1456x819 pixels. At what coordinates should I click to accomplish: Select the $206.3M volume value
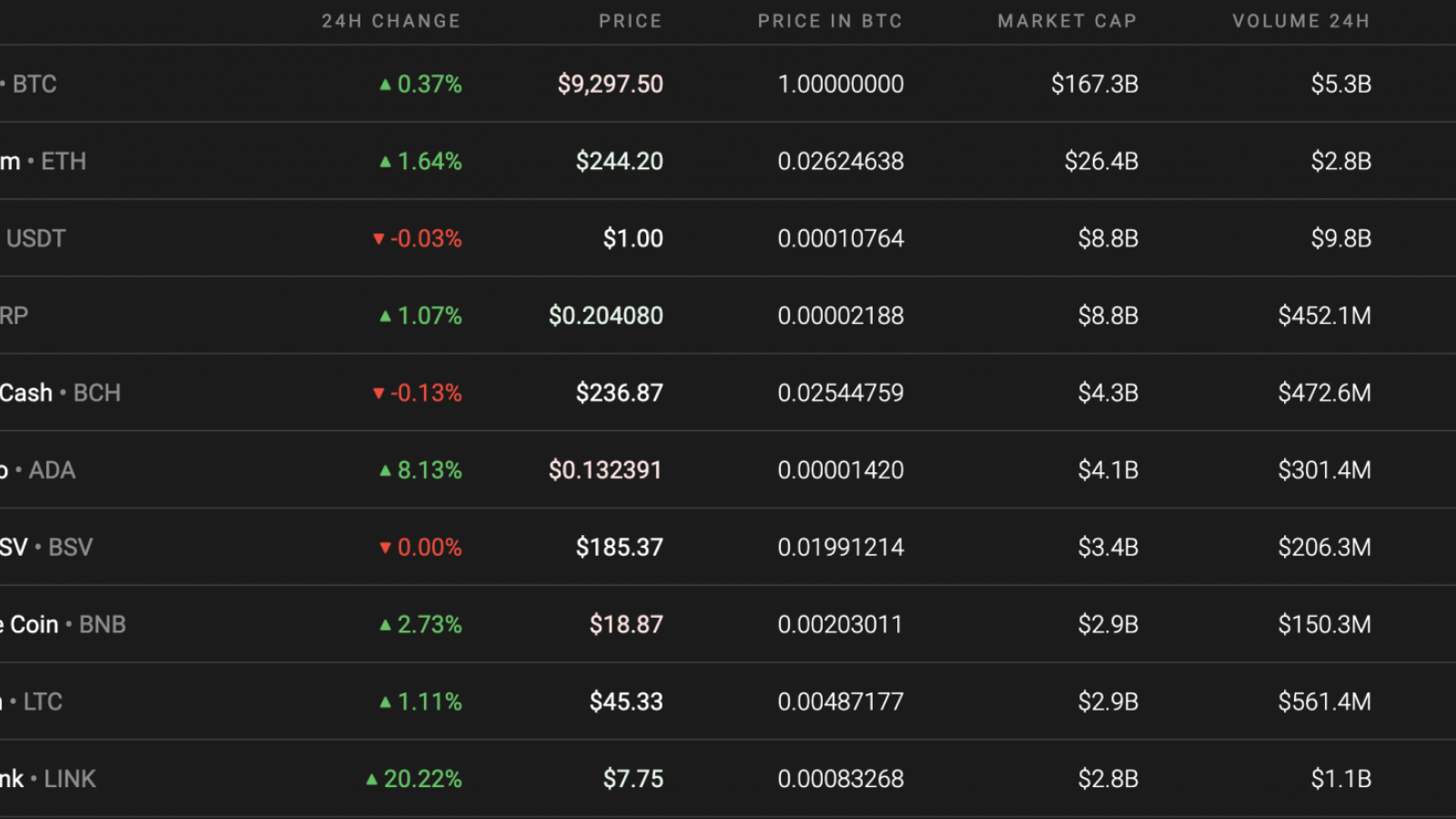pos(1325,548)
